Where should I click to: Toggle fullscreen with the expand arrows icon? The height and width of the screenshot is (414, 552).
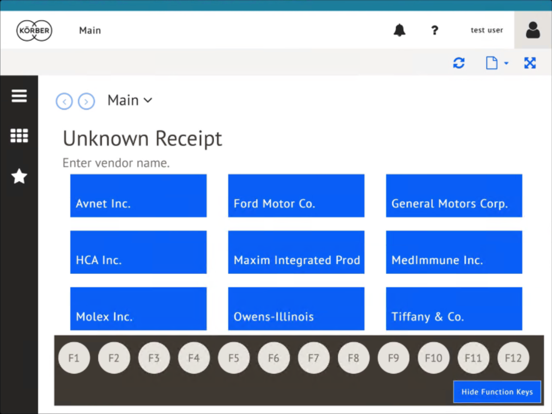[x=530, y=63]
